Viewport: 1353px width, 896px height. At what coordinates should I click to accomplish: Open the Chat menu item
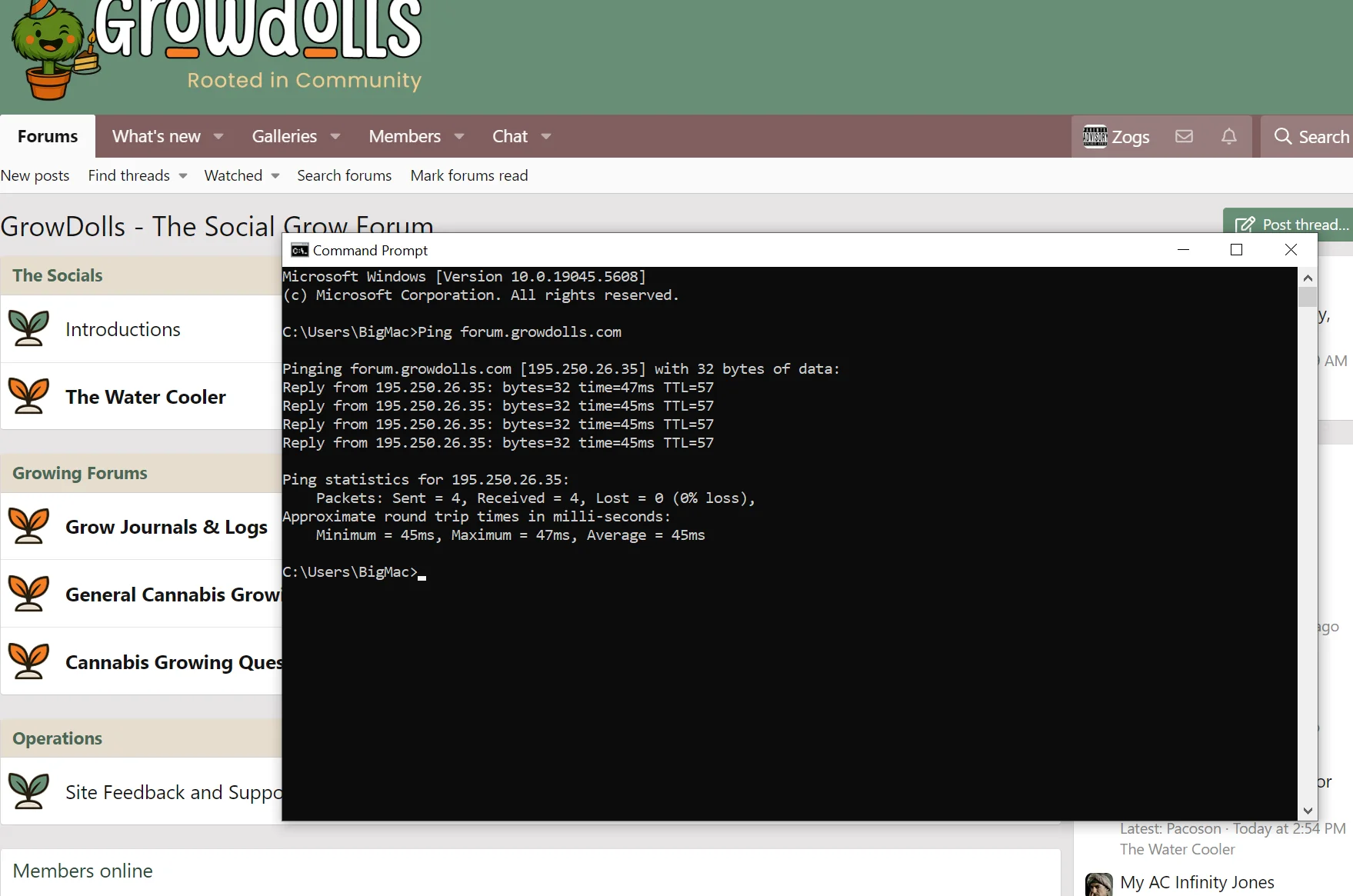[510, 136]
